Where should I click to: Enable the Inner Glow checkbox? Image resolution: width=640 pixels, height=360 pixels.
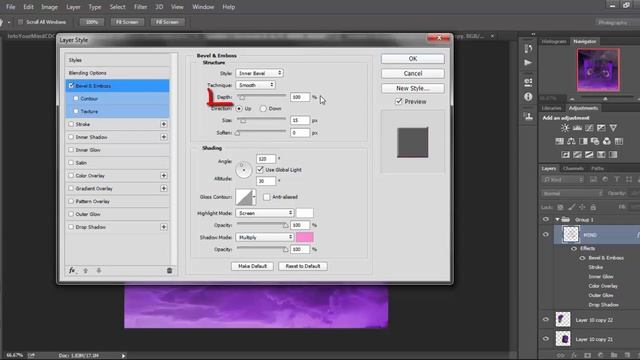click(x=71, y=150)
